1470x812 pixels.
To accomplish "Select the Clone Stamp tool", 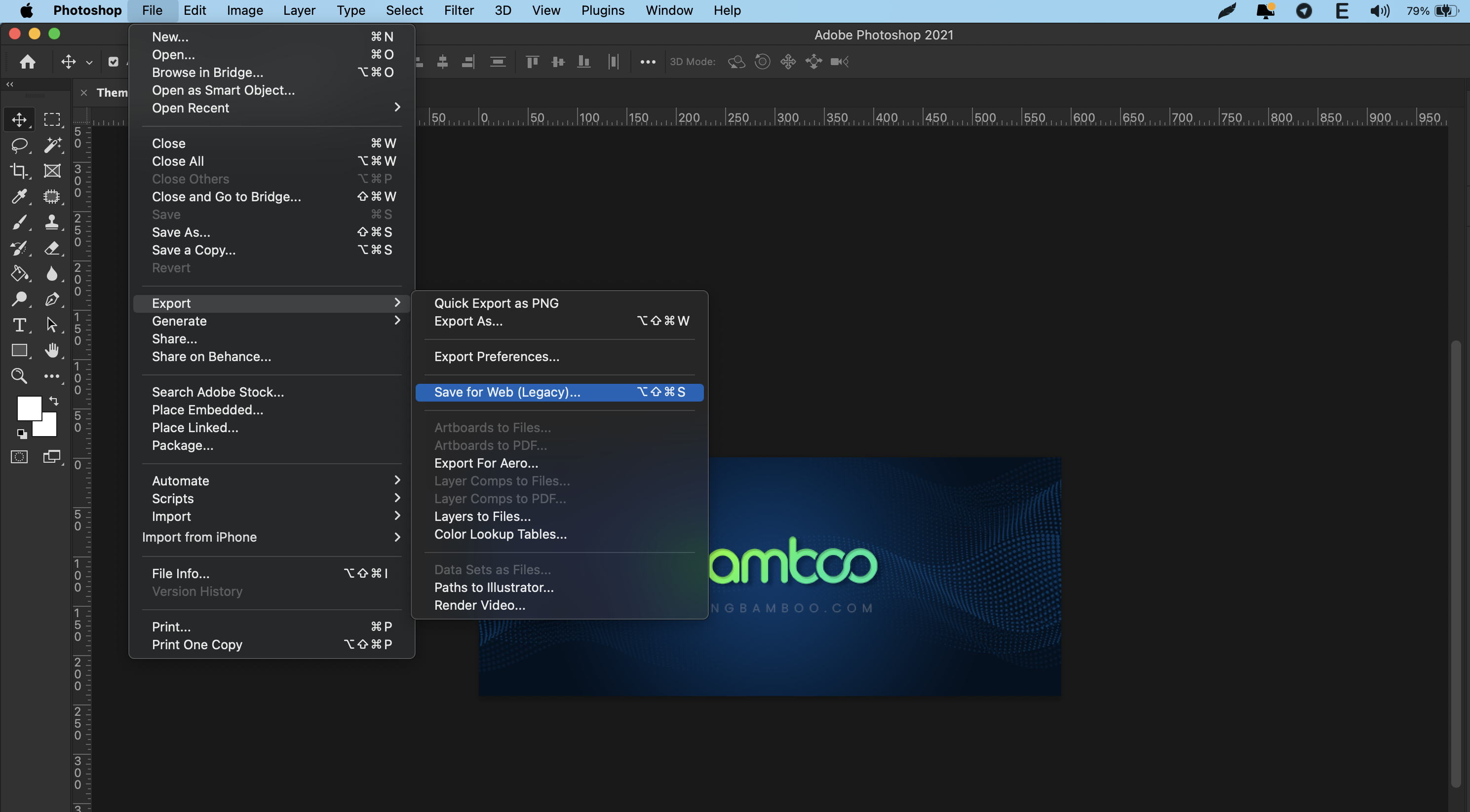I will 52,222.
